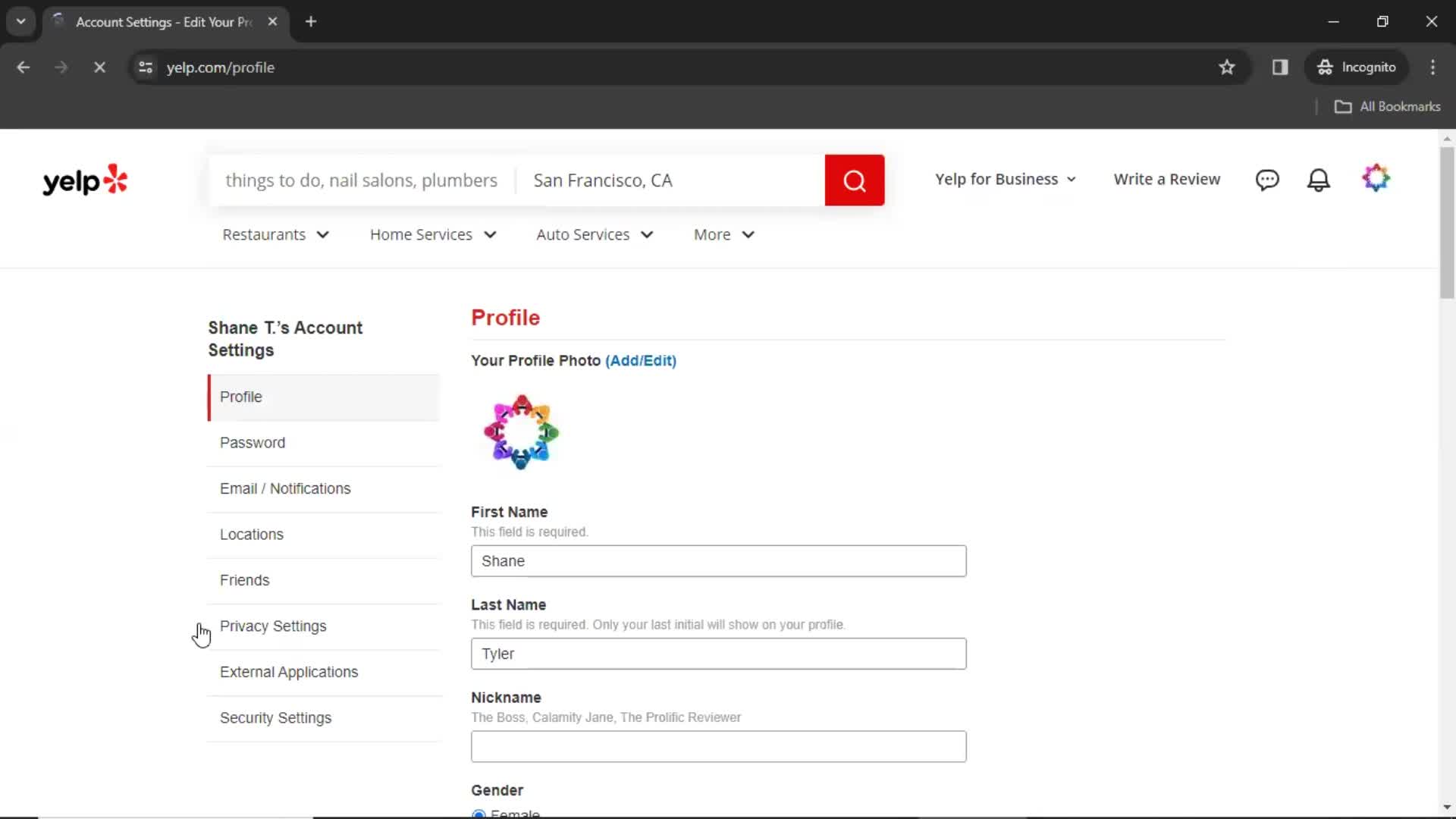Click the search terms input box
This screenshot has width=1456, height=819.
[362, 180]
